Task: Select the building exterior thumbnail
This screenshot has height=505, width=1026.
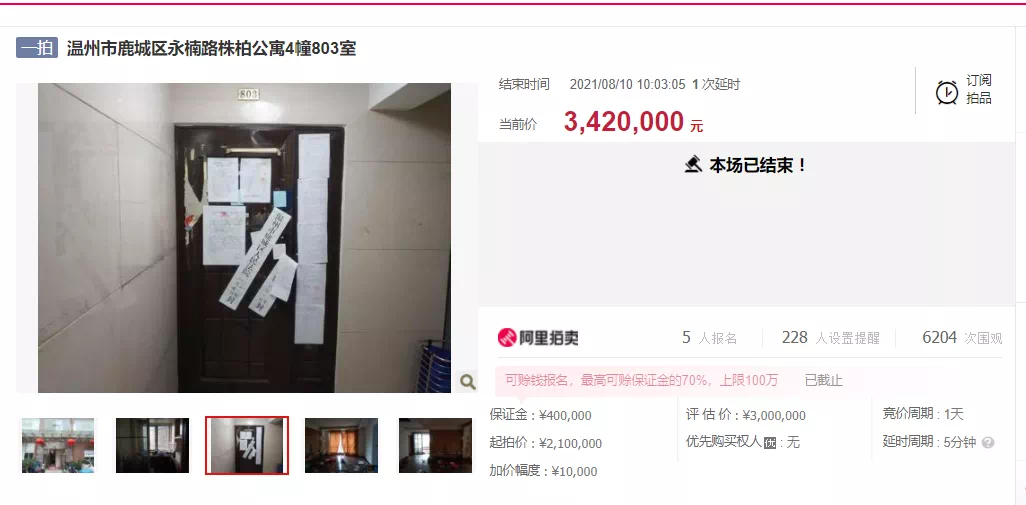Action: tap(58, 445)
